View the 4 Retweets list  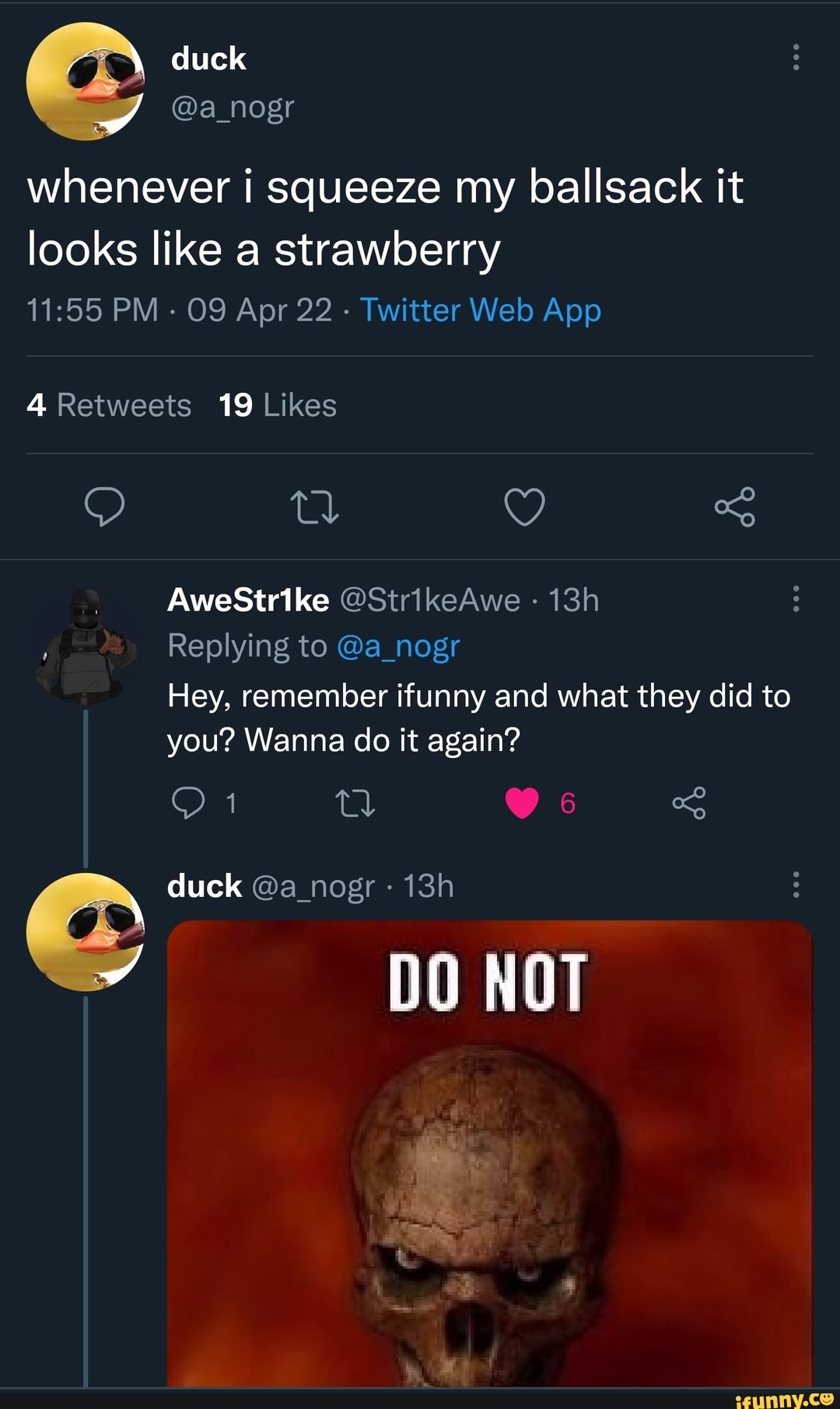pyautogui.click(x=109, y=405)
